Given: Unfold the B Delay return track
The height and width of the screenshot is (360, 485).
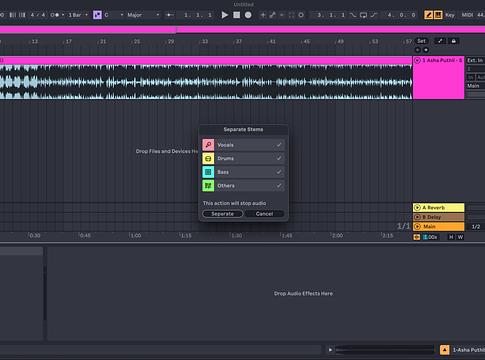Looking at the screenshot, I should 417,217.
